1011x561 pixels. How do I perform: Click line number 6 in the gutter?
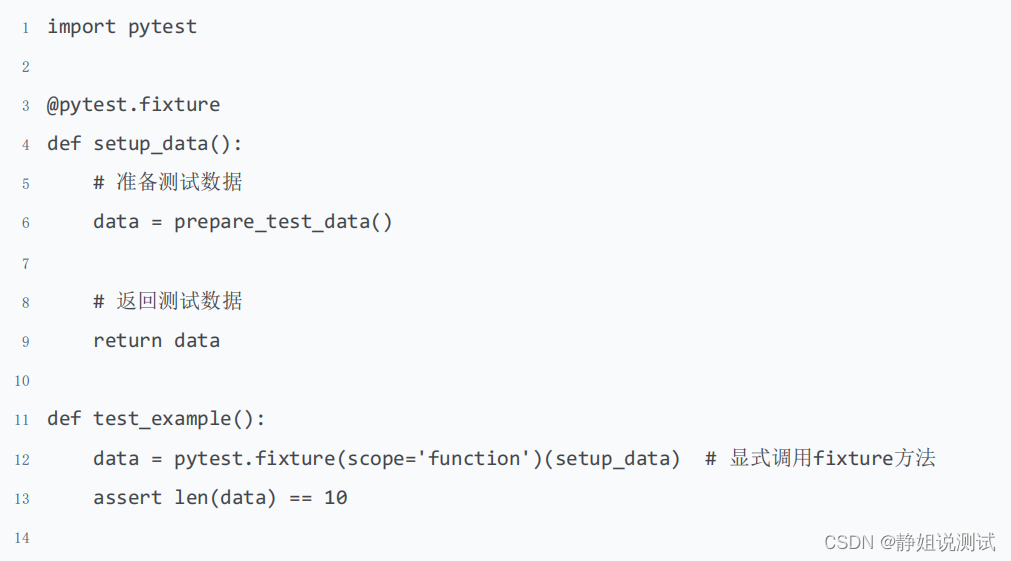tap(25, 223)
